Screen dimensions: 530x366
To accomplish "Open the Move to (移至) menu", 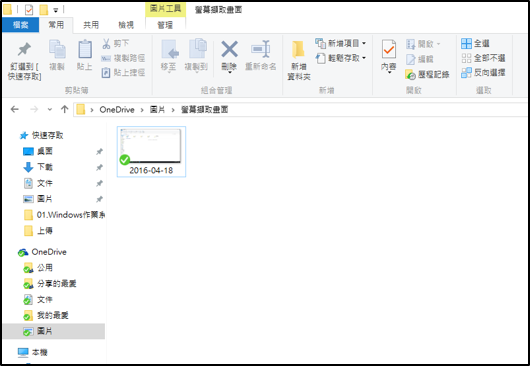I will click(x=169, y=56).
